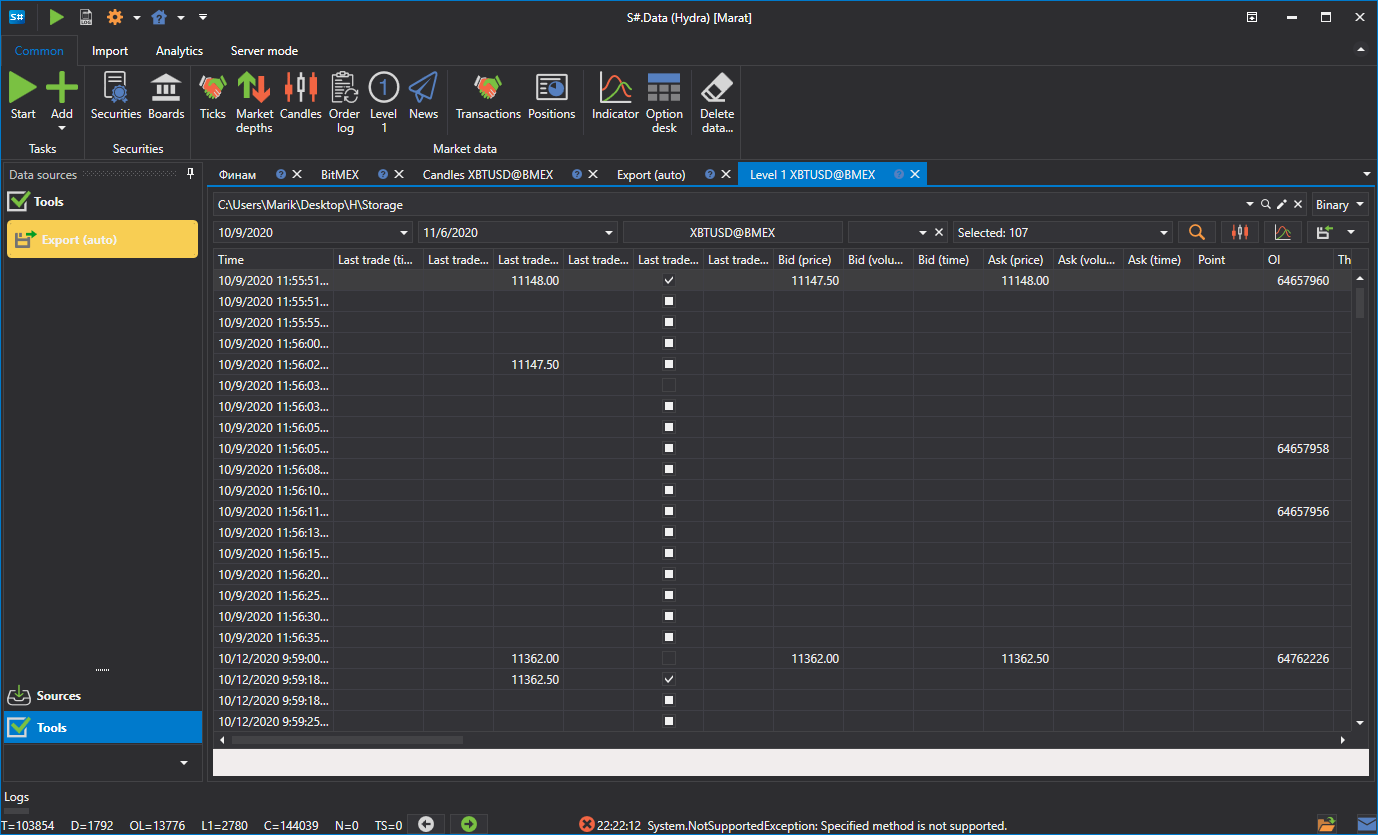The height and width of the screenshot is (835, 1378).
Task: Toggle checkbox in the 10/9/2020 11:56:00 row
Action: pos(669,343)
